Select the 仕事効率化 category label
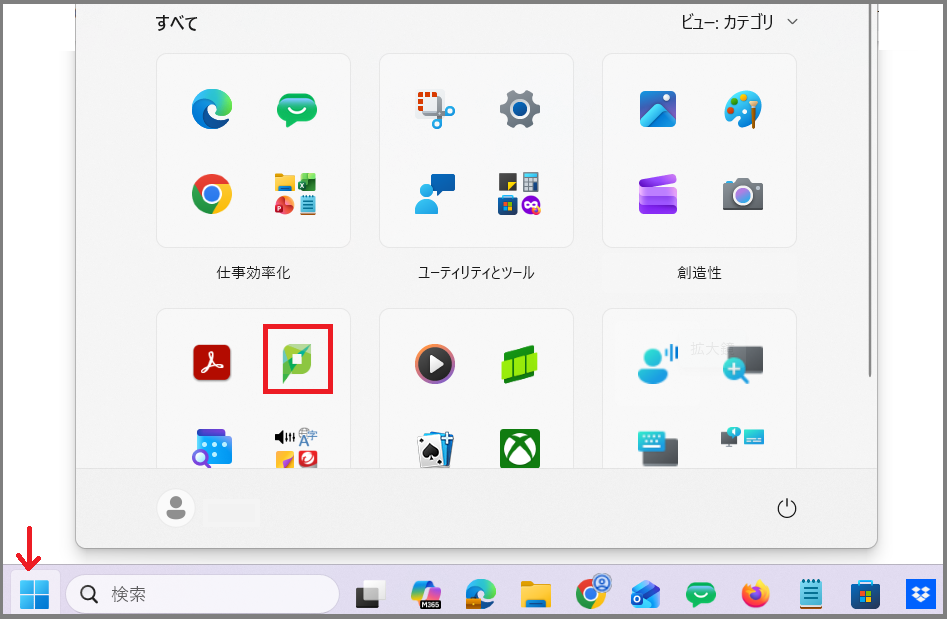947x619 pixels. (x=253, y=272)
